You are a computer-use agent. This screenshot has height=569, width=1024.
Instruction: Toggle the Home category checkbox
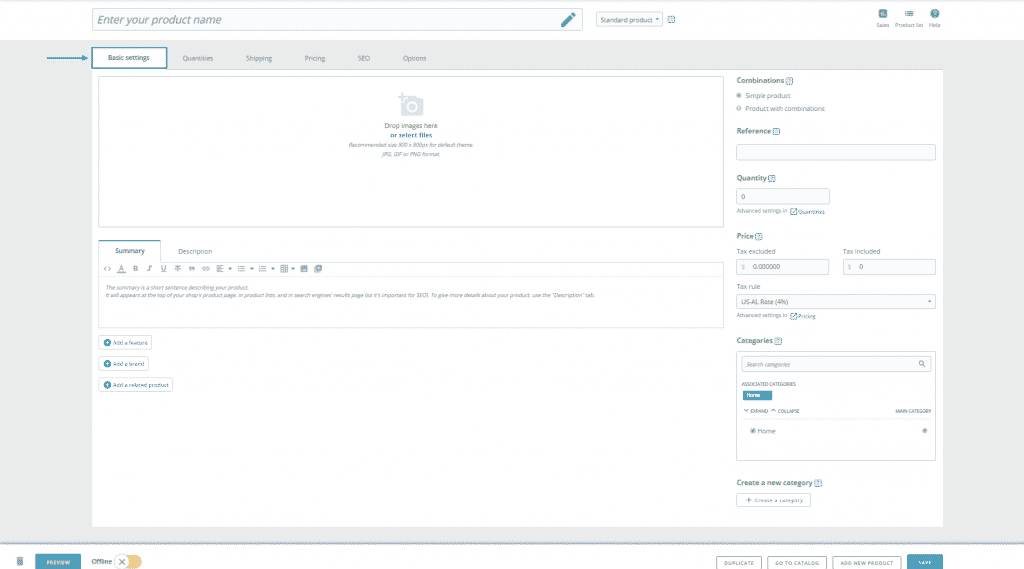coord(752,431)
